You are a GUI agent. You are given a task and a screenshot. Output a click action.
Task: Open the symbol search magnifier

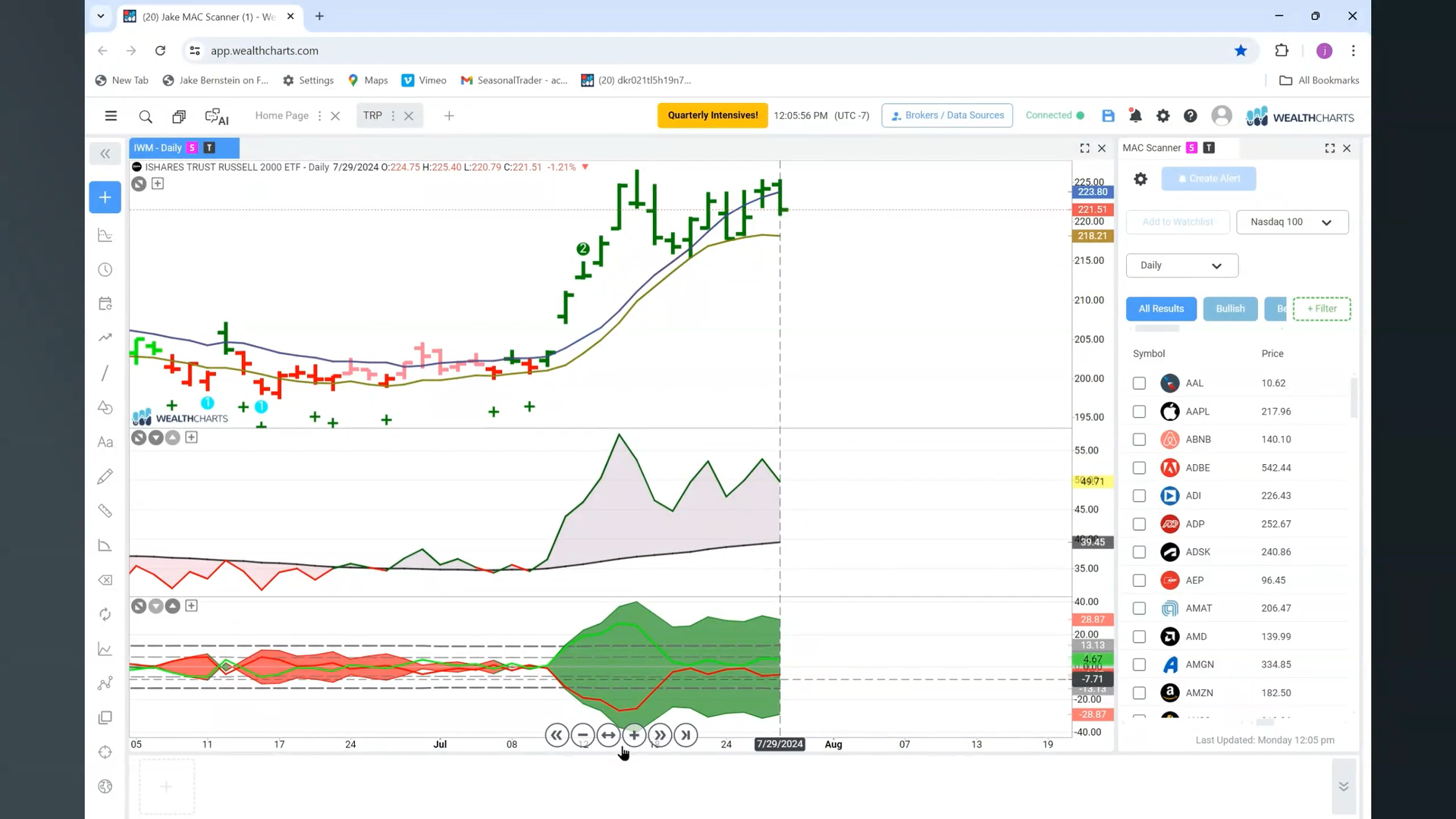point(146,116)
